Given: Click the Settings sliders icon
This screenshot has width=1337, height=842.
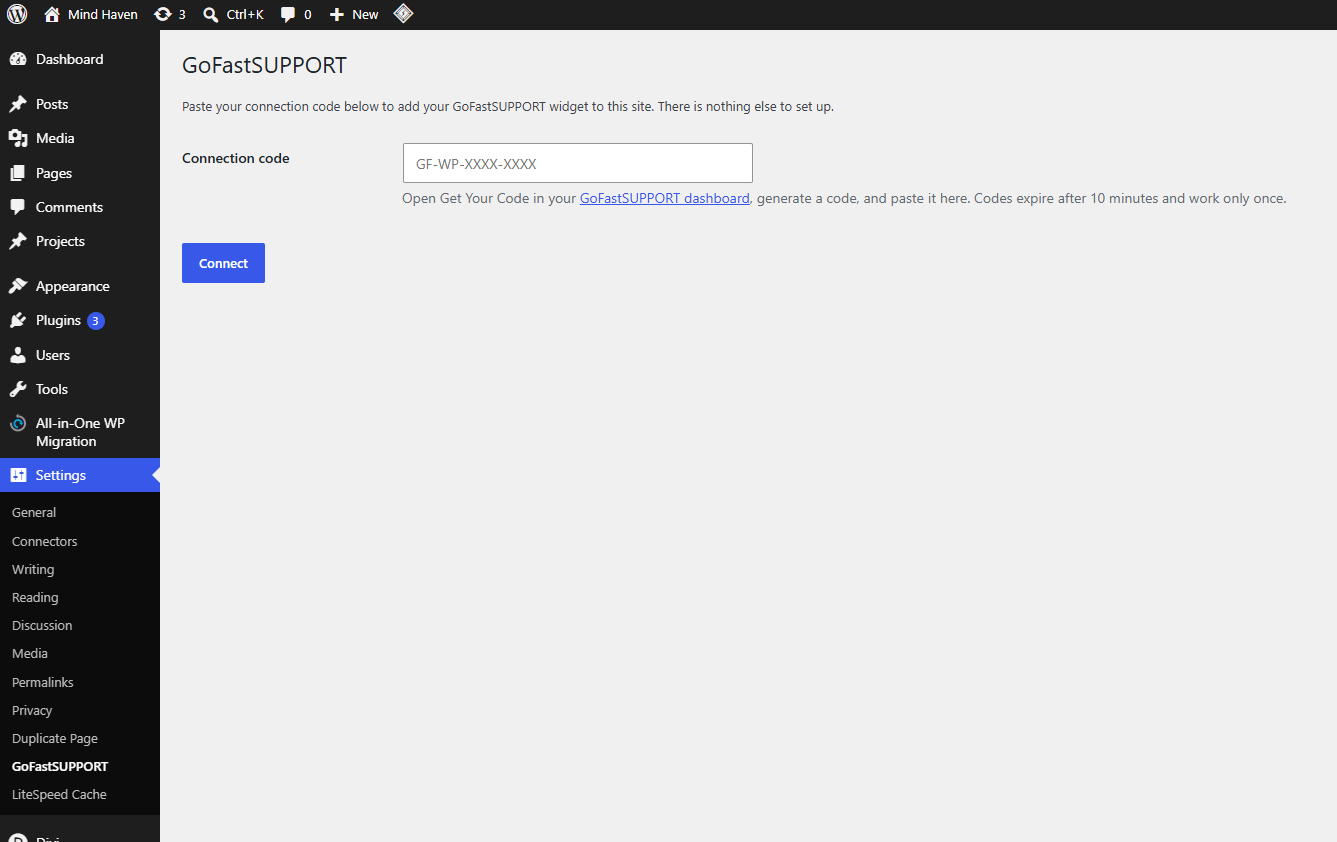Looking at the screenshot, I should click(18, 475).
